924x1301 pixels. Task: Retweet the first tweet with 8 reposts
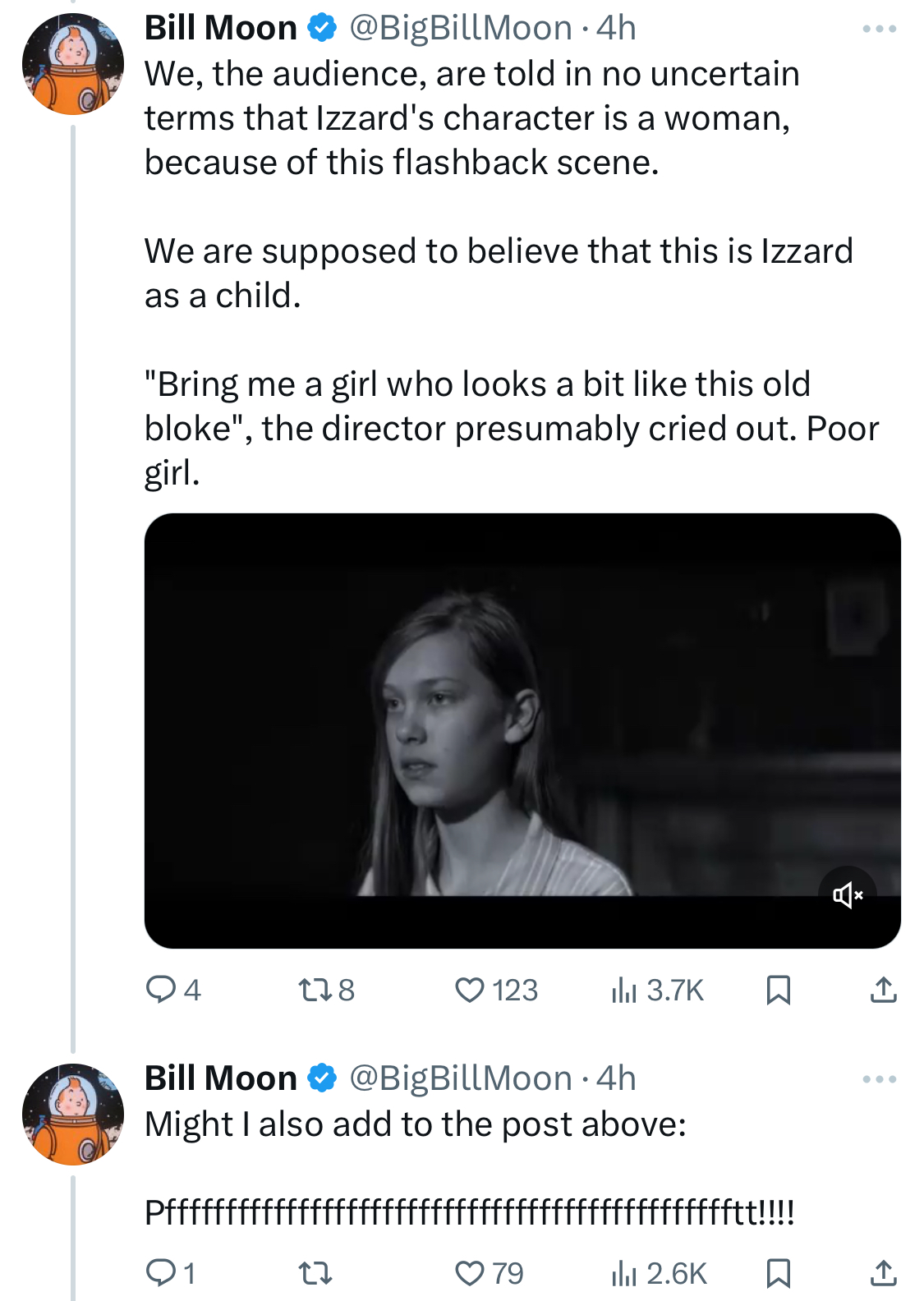(326, 990)
